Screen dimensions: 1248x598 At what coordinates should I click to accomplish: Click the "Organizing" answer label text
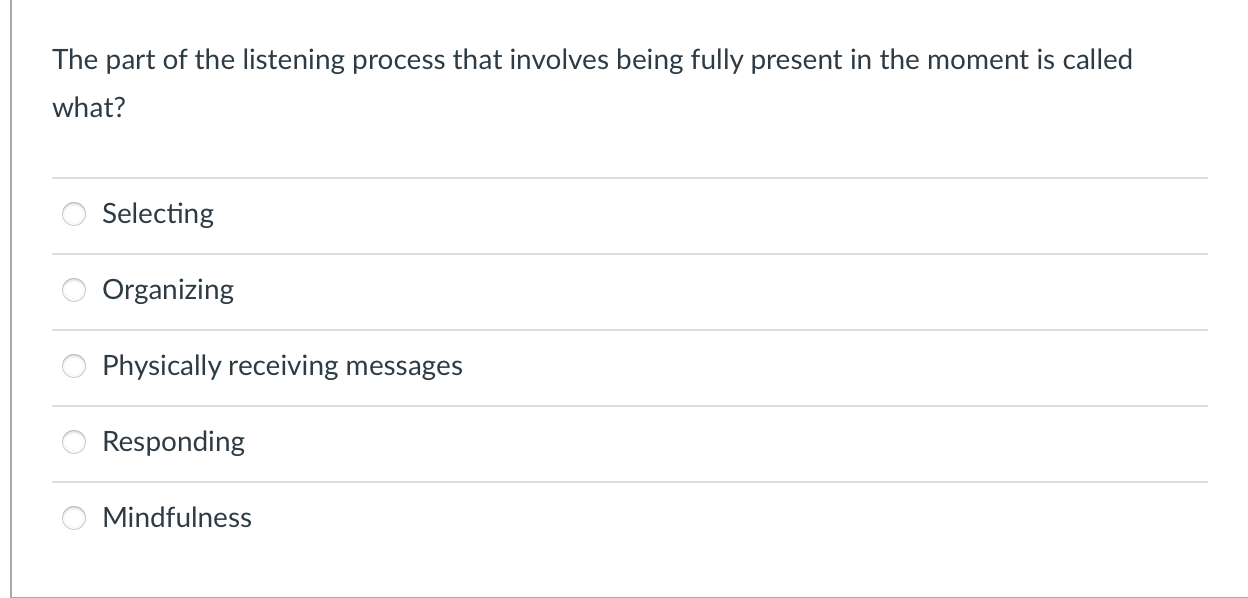(x=168, y=290)
